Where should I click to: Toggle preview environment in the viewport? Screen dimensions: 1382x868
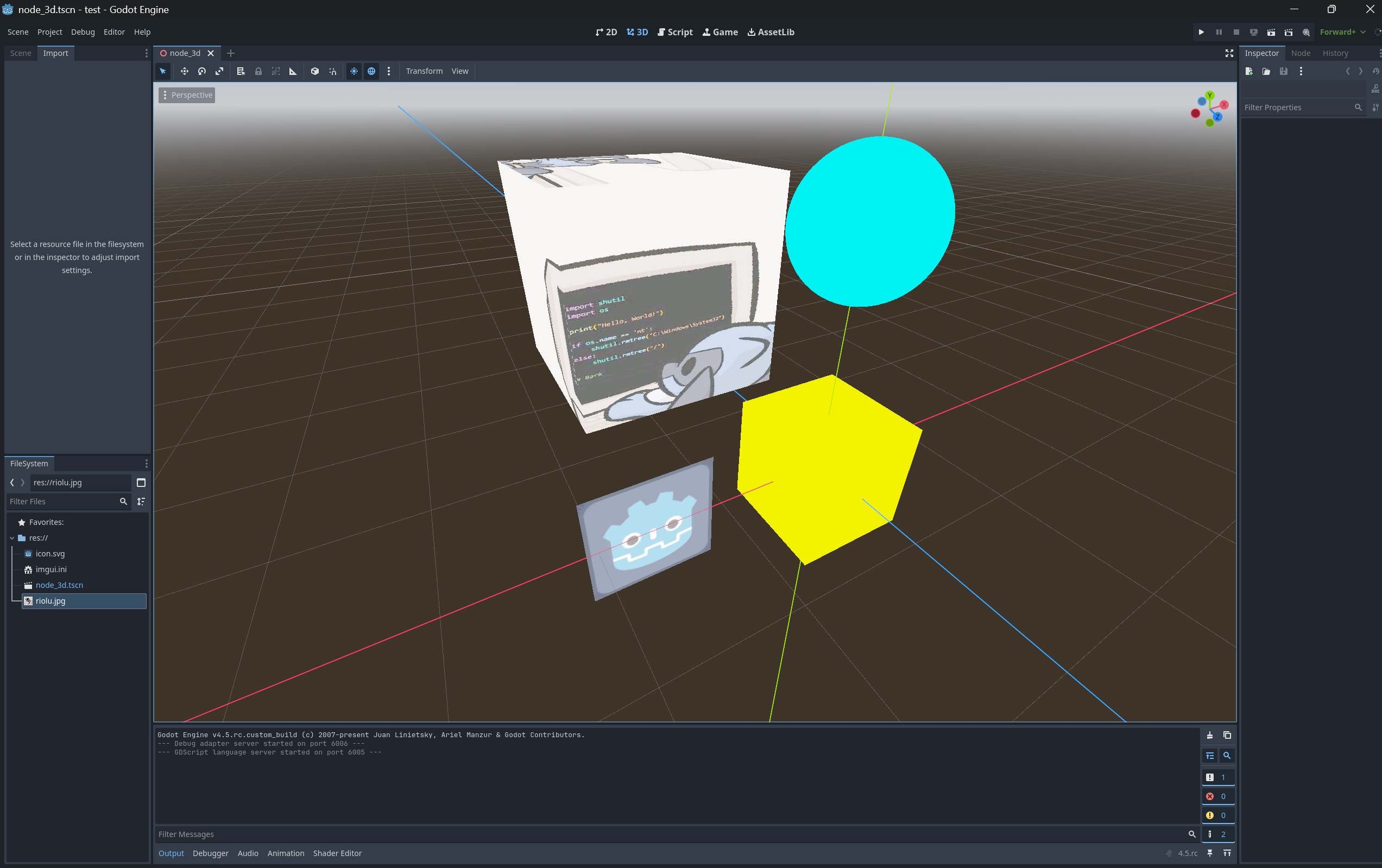tap(371, 71)
